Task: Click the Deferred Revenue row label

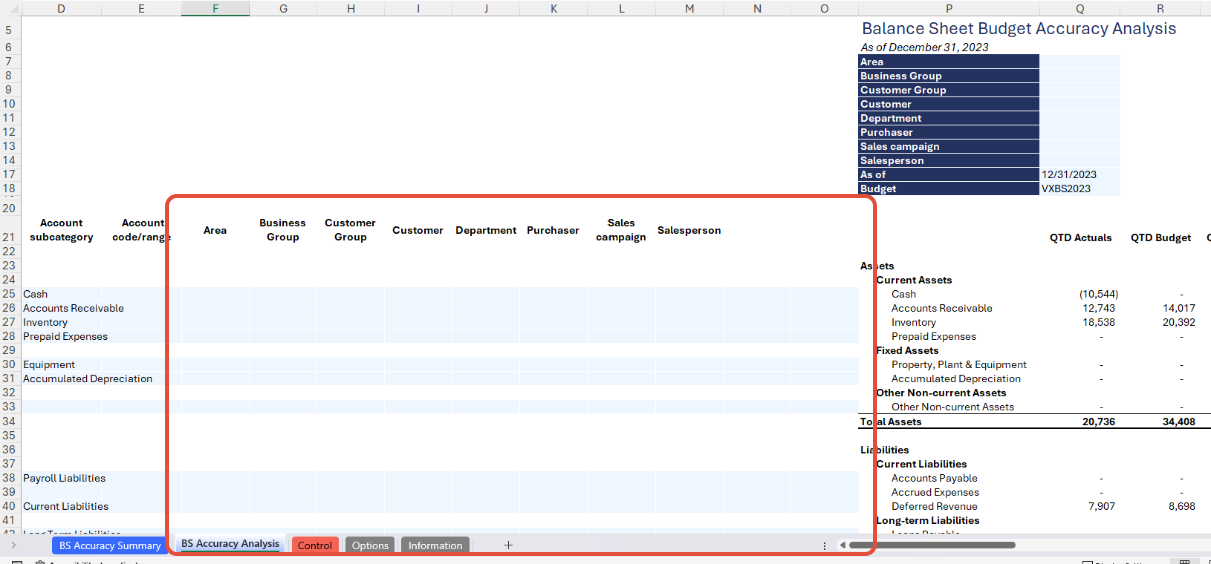Action: click(936, 506)
